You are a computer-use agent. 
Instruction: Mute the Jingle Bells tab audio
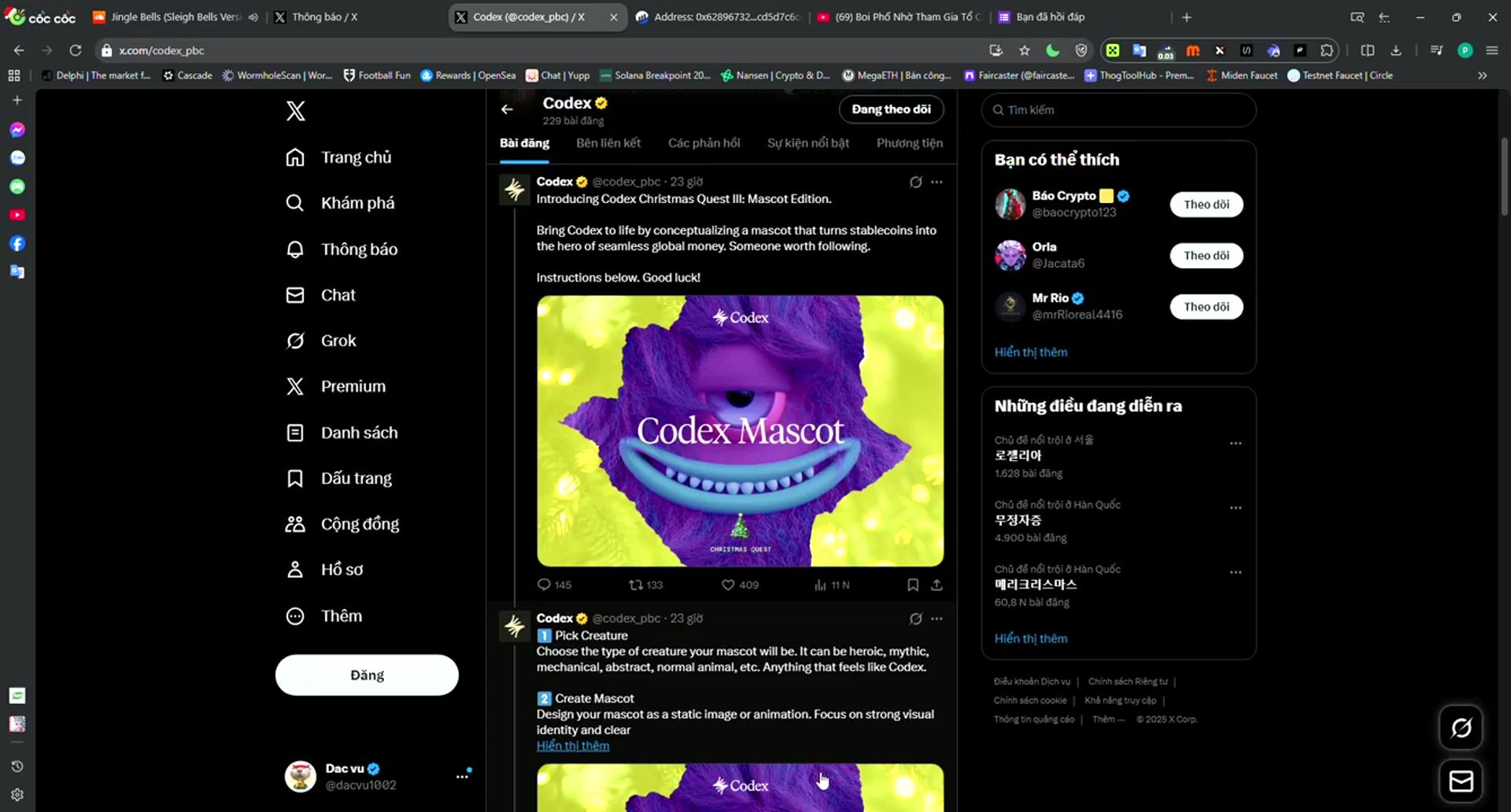(x=253, y=17)
